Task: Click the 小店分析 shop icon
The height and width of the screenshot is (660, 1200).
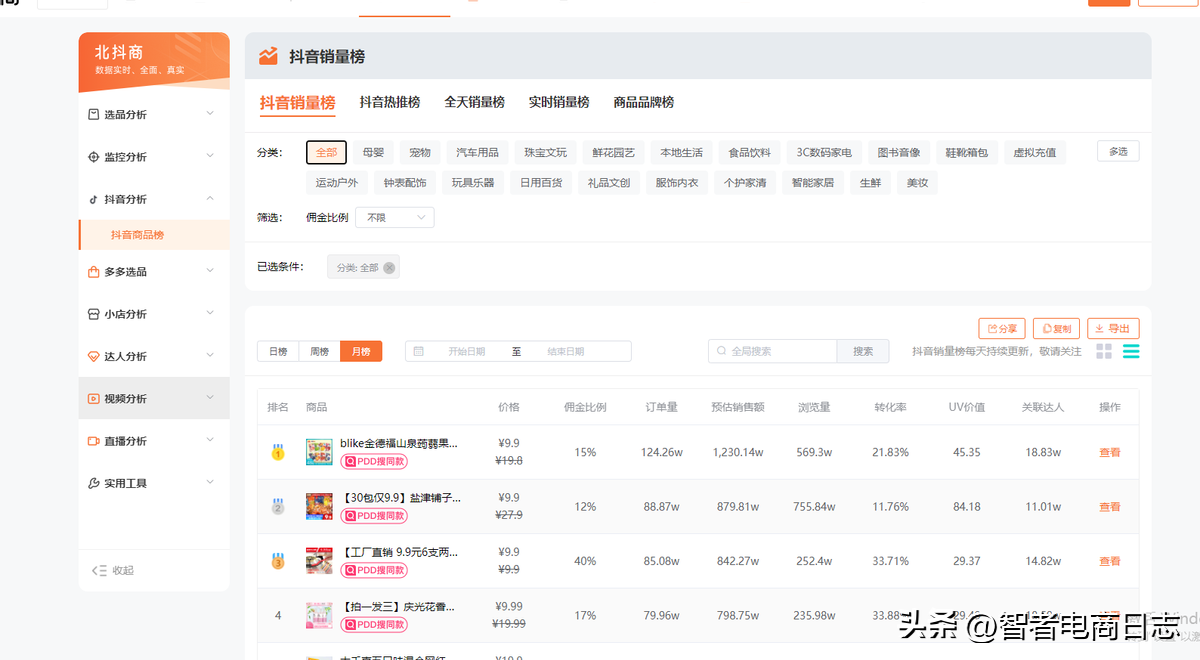Action: pyautogui.click(x=94, y=314)
